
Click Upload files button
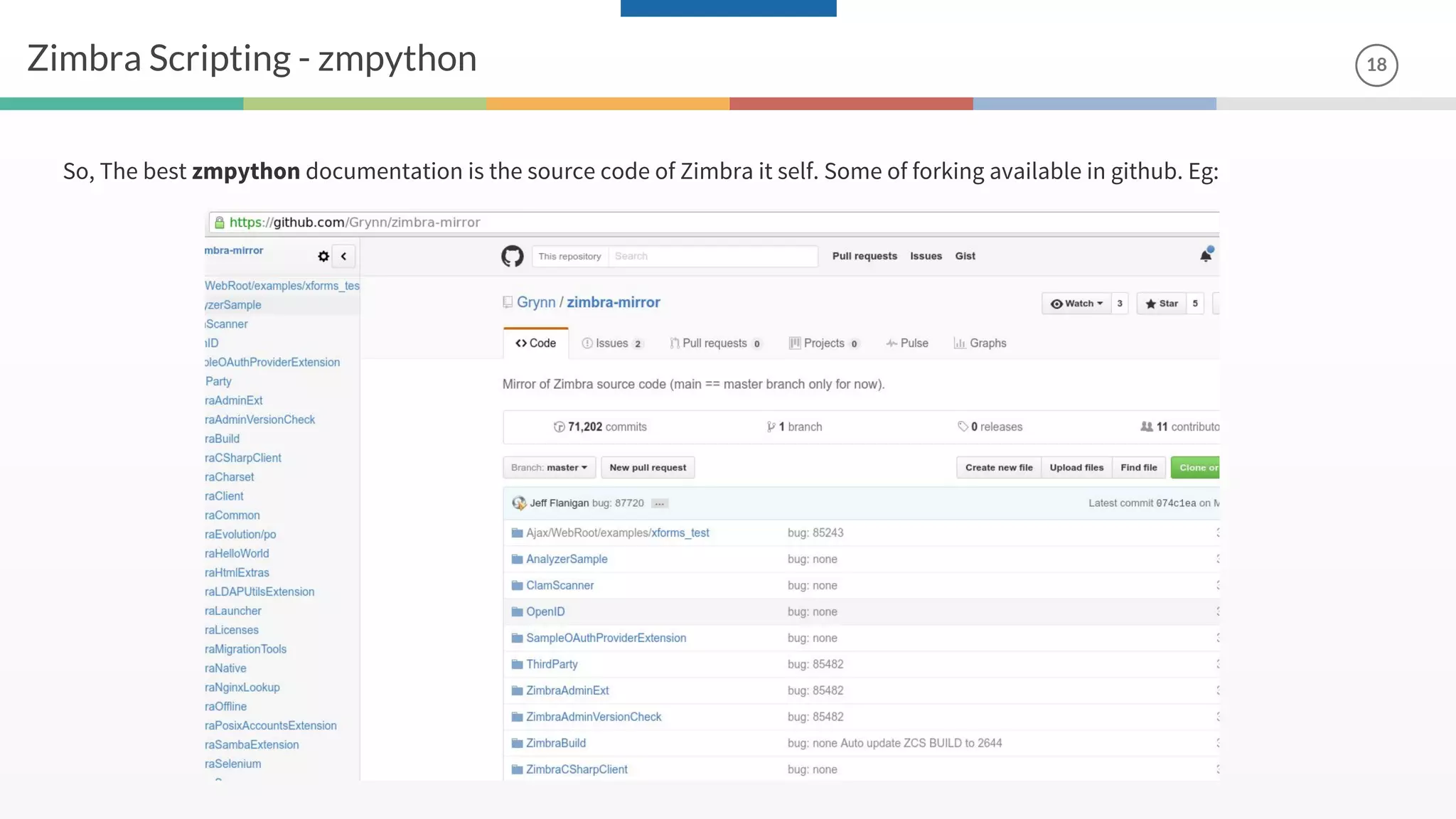pyautogui.click(x=1076, y=468)
